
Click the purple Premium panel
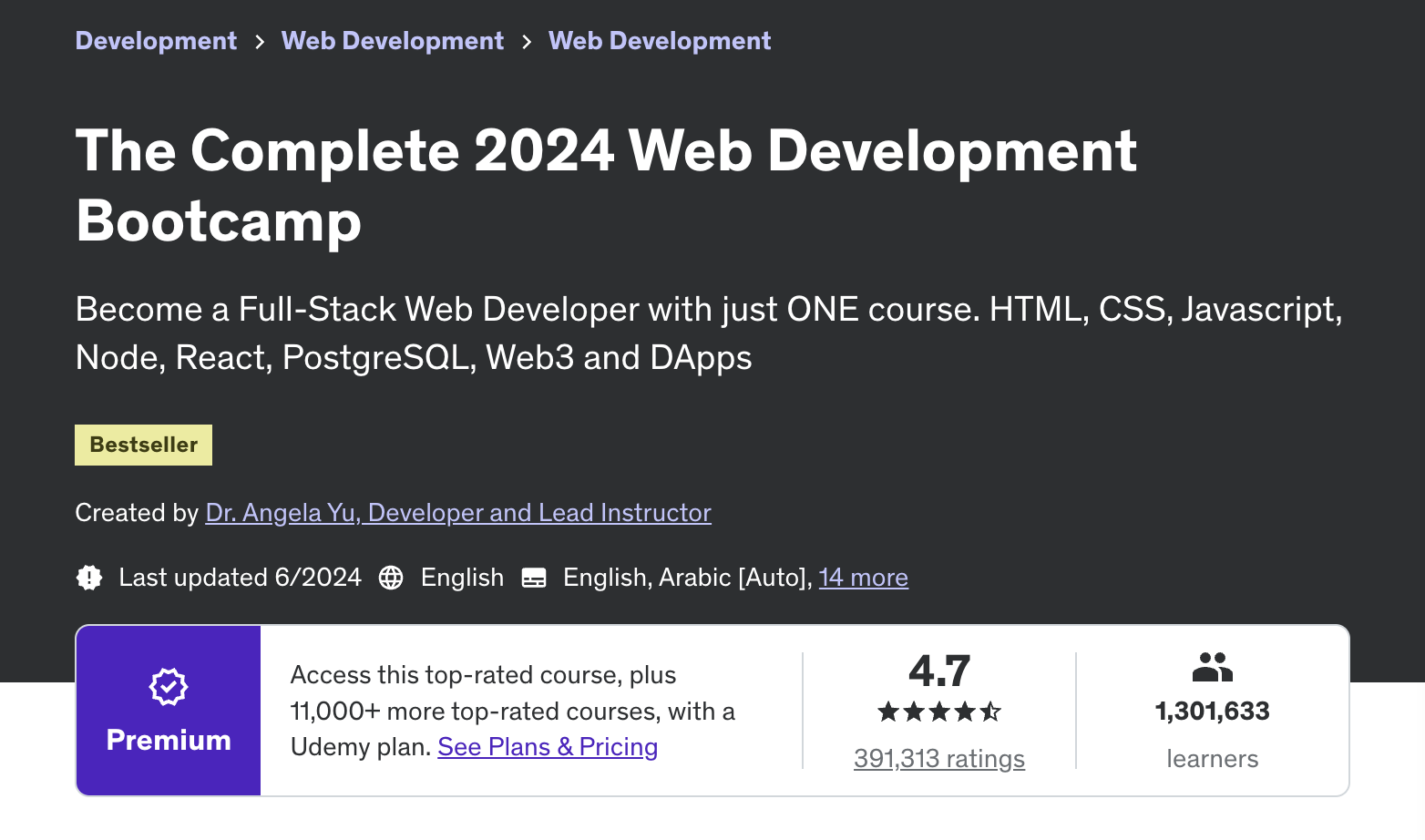pyautogui.click(x=169, y=711)
